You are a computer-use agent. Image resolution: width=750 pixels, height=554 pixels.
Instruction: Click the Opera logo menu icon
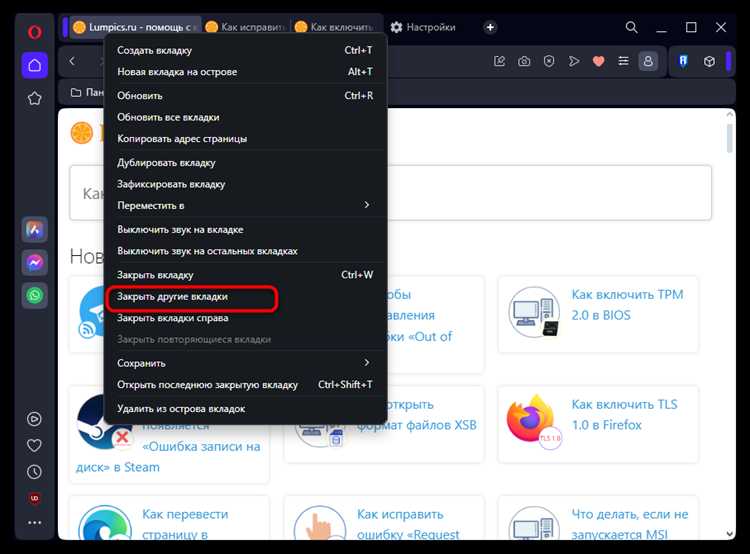pyautogui.click(x=34, y=32)
